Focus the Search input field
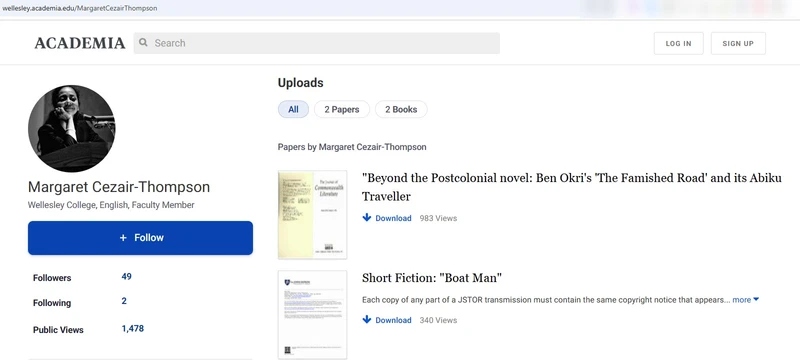The width and height of the screenshot is (800, 360). (x=317, y=43)
